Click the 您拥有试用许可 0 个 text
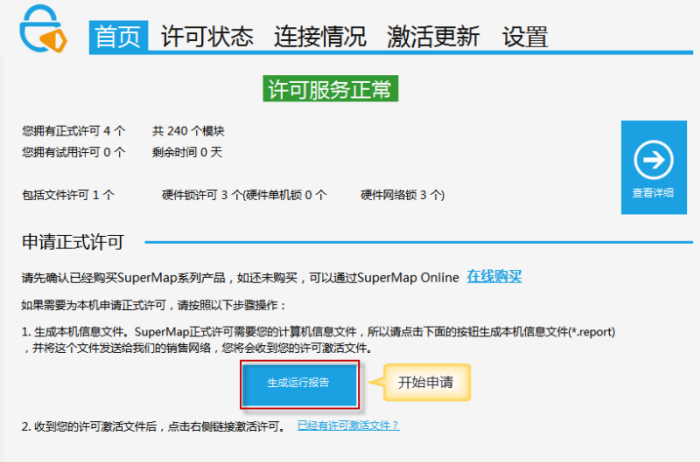 [74, 152]
